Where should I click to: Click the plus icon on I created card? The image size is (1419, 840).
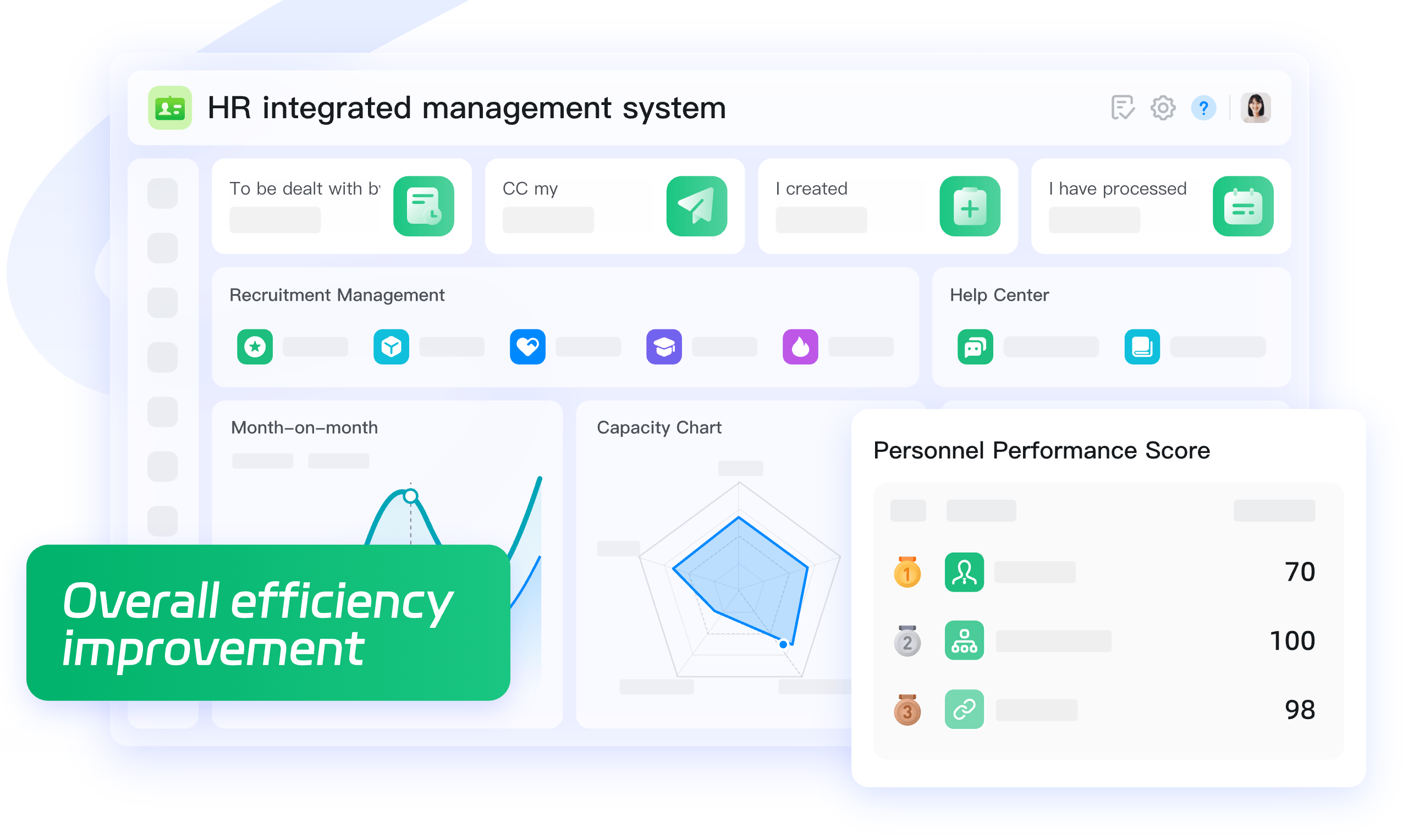tap(970, 207)
